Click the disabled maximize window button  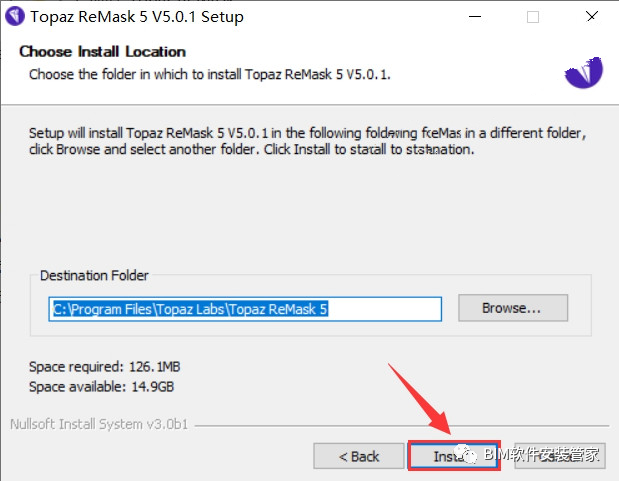click(533, 17)
